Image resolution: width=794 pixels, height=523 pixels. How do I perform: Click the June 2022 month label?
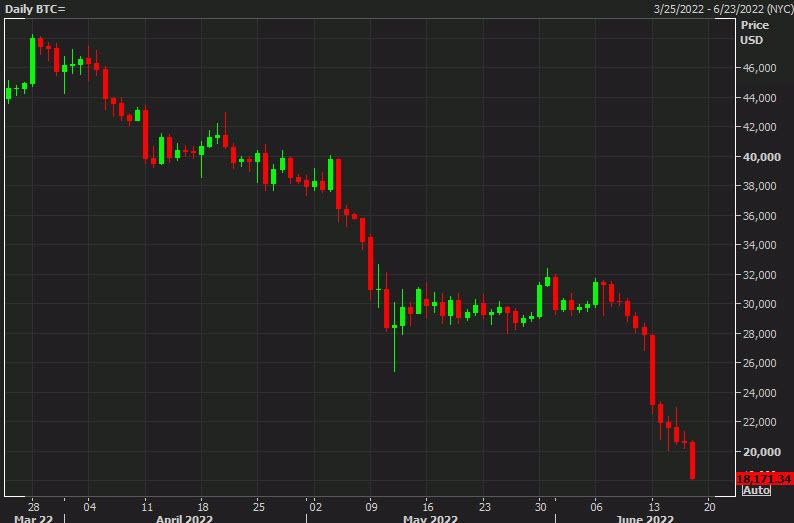[x=645, y=519]
